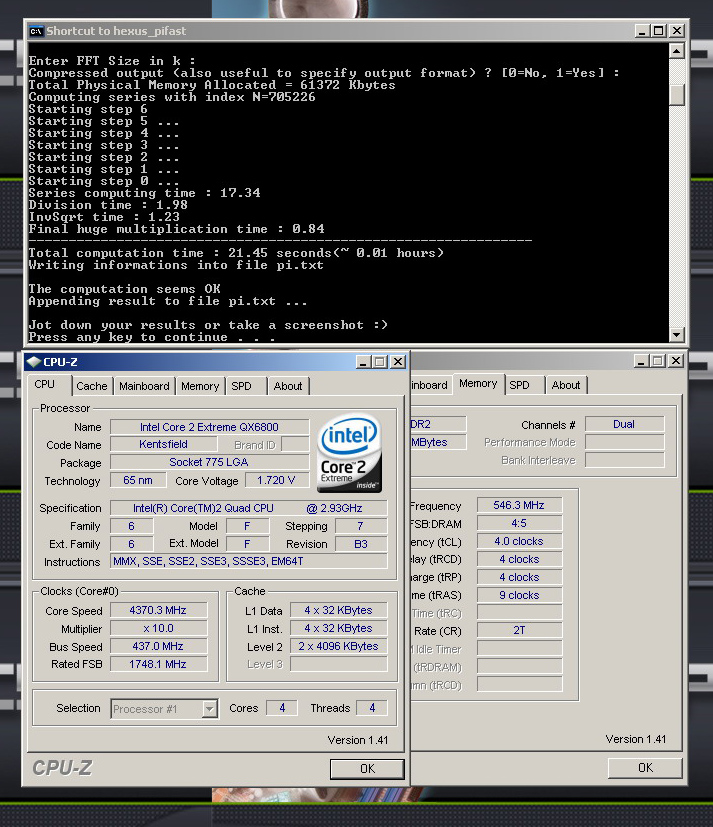Click console line 'The computation seems OK'
This screenshot has height=827, width=713.
[x=124, y=289]
